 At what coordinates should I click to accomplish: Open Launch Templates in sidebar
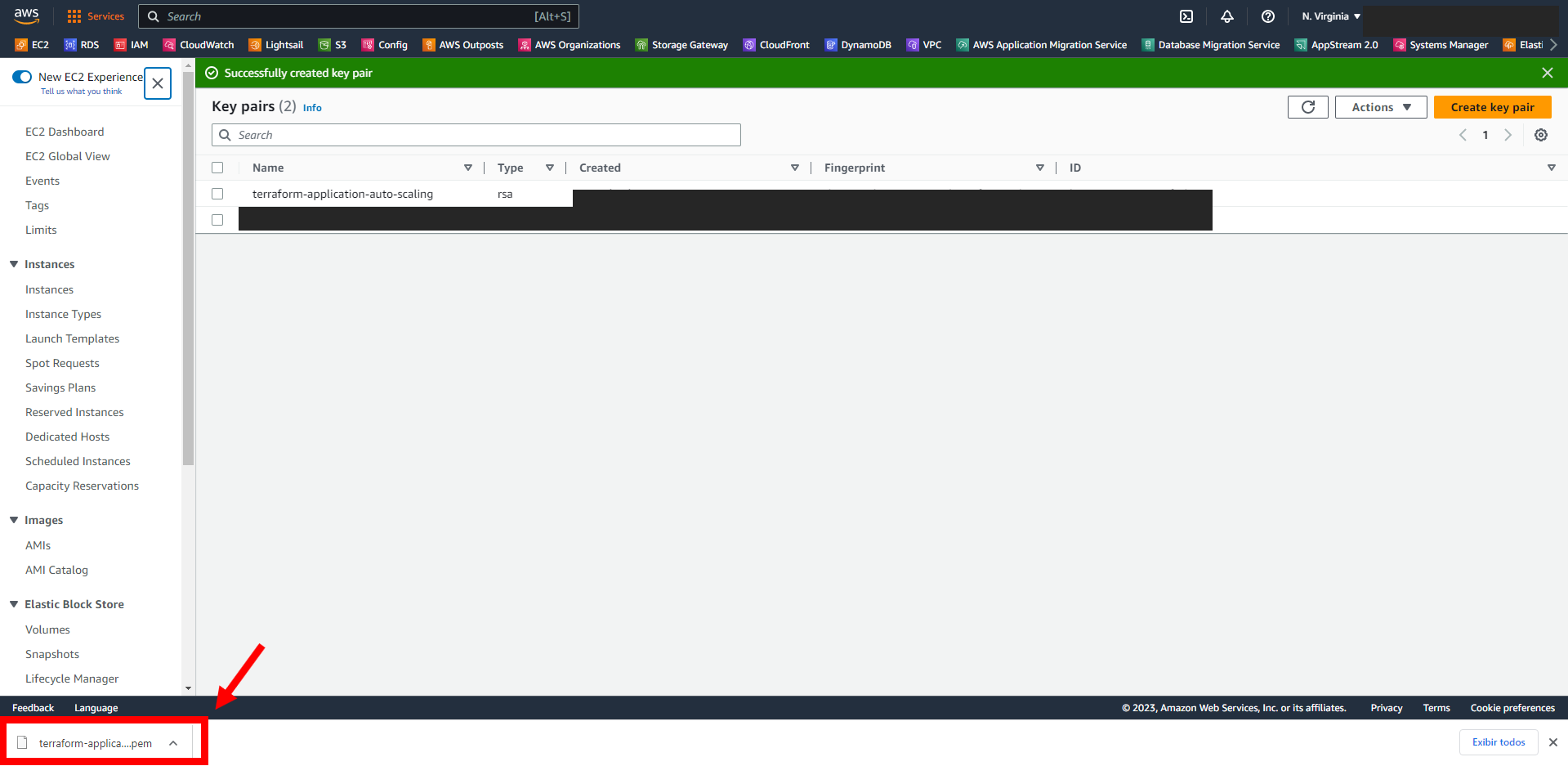72,338
